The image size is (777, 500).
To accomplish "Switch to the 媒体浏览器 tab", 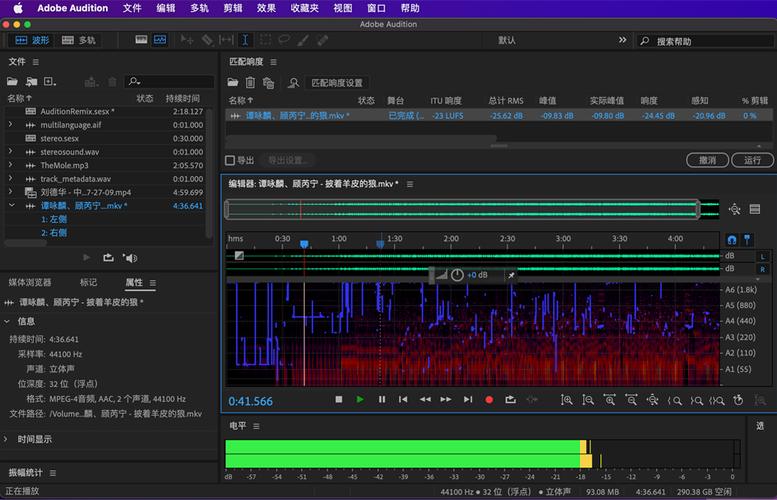I will coord(30,282).
